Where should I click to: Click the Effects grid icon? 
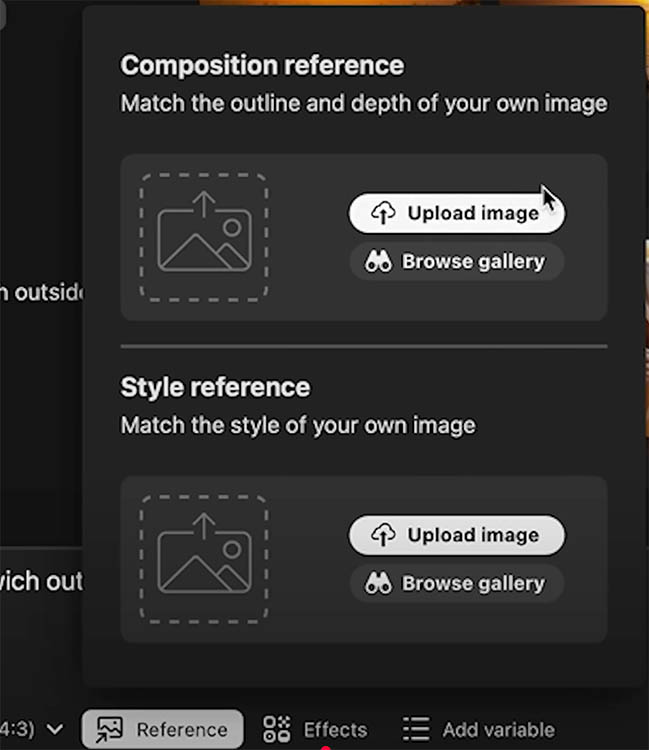pyautogui.click(x=276, y=729)
